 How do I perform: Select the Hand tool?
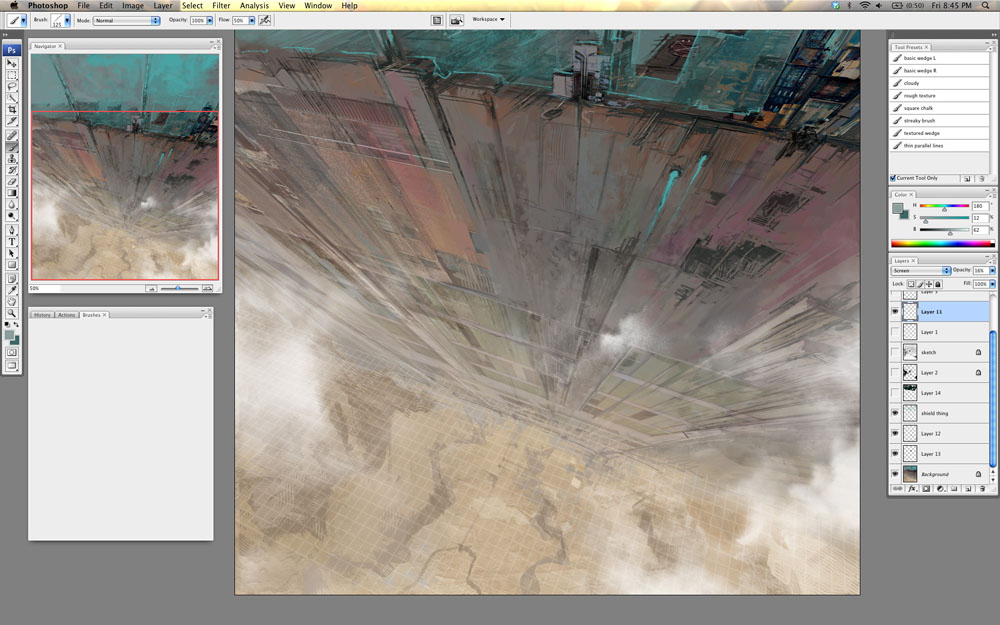coord(11,301)
